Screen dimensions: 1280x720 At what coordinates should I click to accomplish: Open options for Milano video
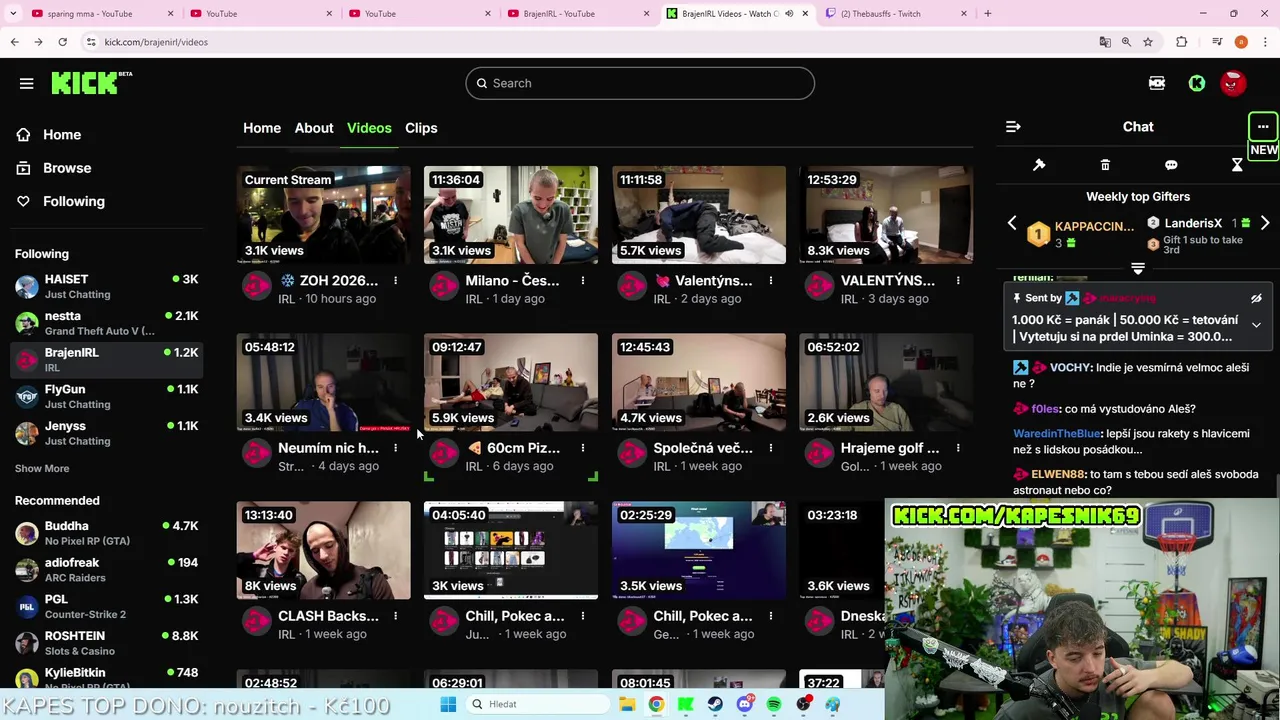(583, 281)
